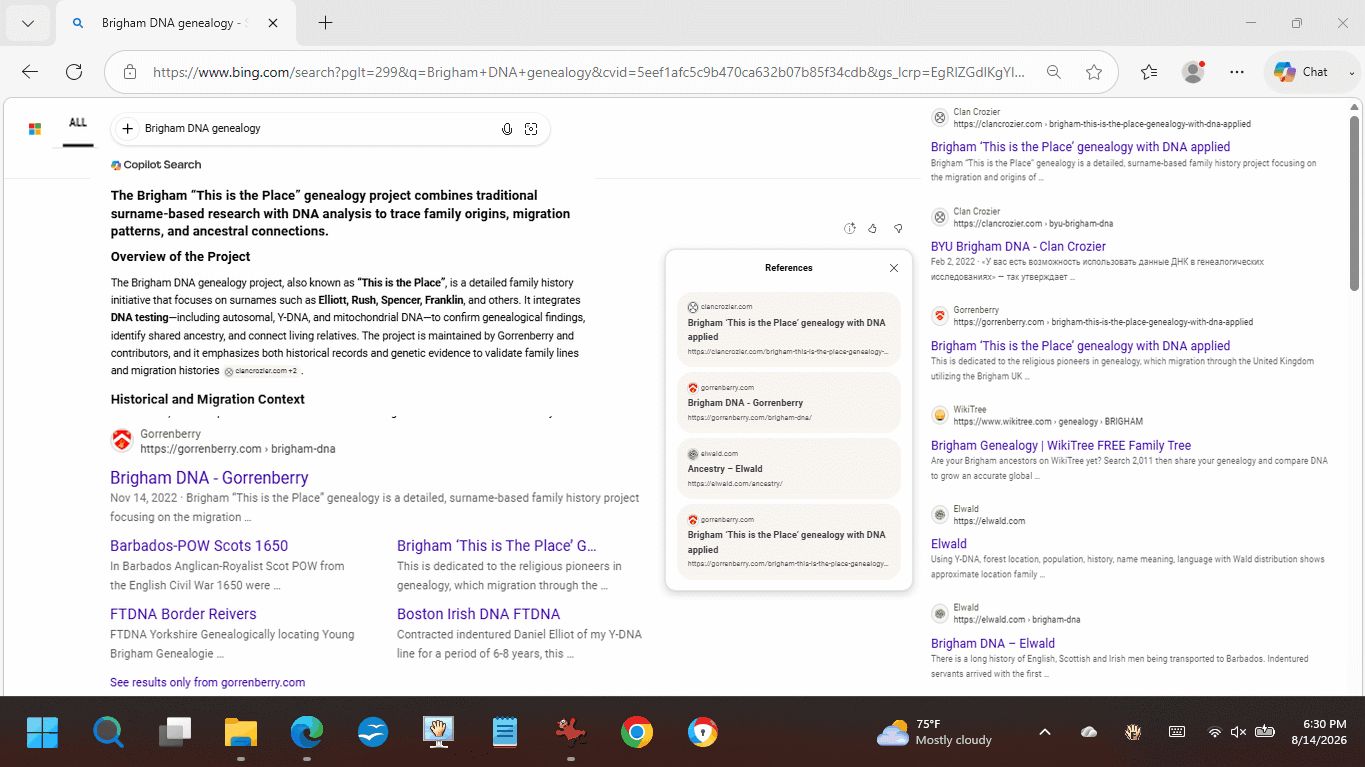Open the Windows Start menu
Screen dimensions: 1365x767
point(42,733)
